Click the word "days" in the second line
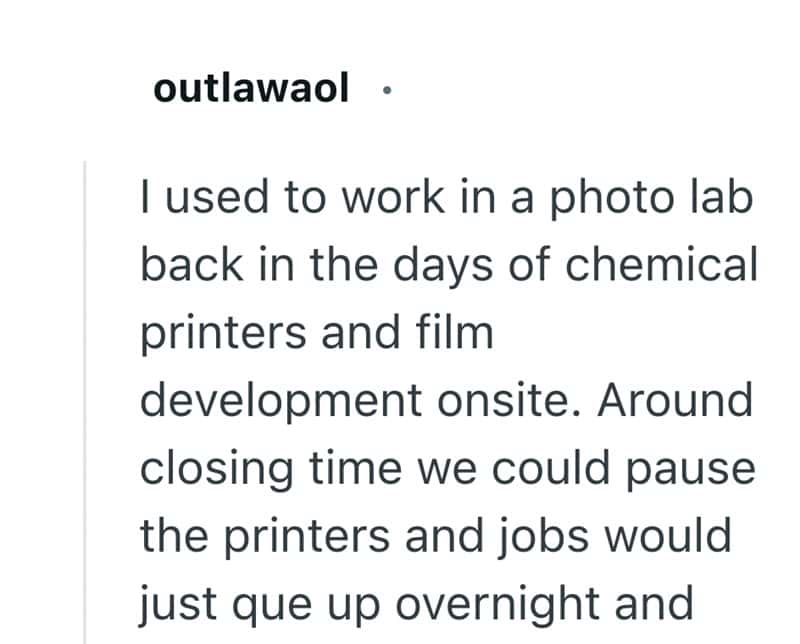 point(443,266)
